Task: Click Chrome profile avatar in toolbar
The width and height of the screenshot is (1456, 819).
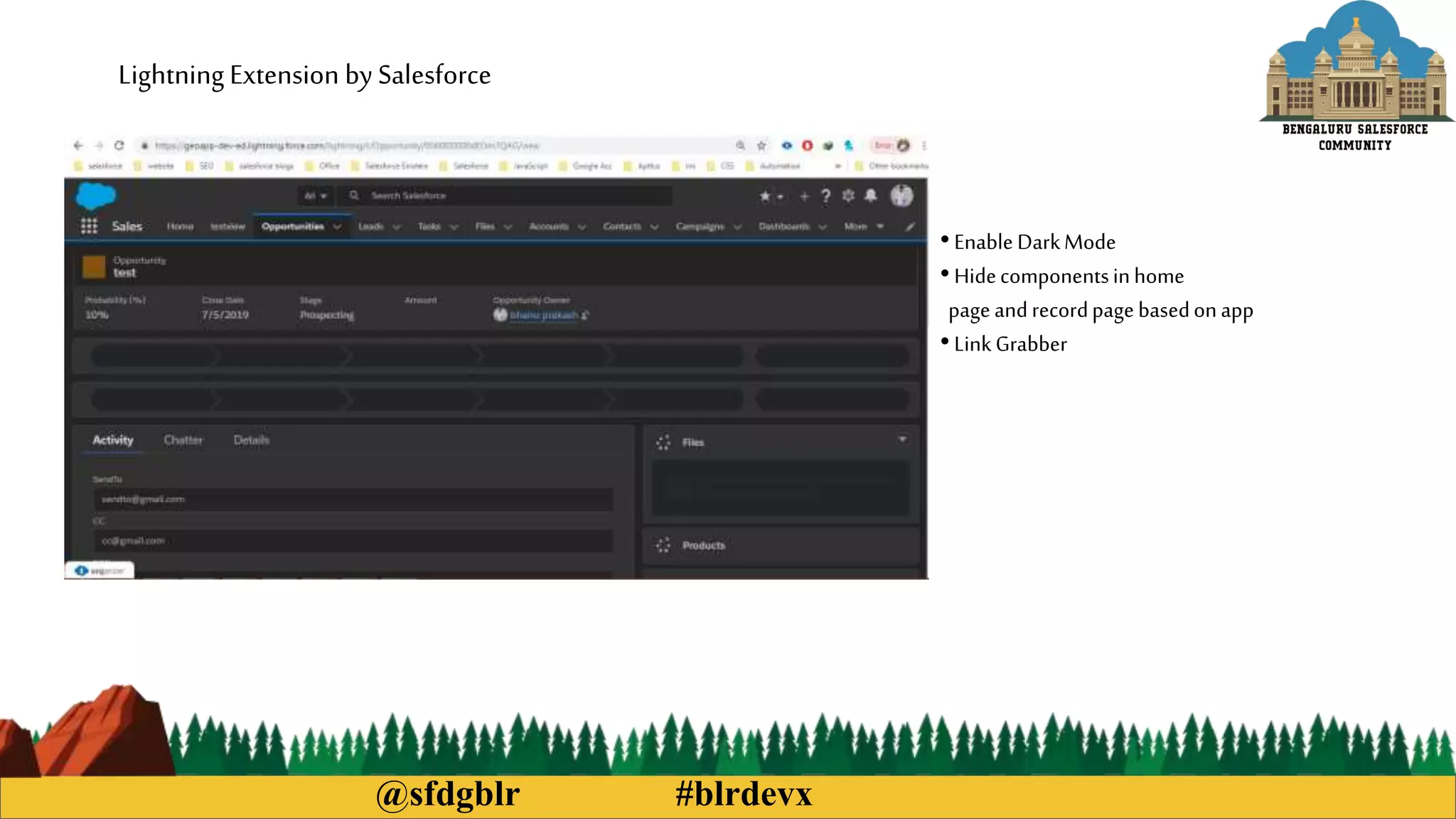Action: [x=903, y=146]
